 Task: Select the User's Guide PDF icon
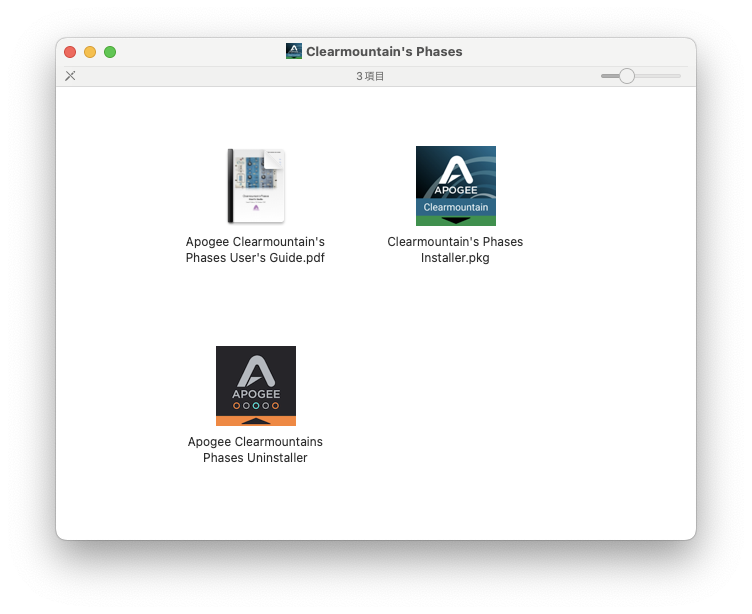[x=256, y=186]
